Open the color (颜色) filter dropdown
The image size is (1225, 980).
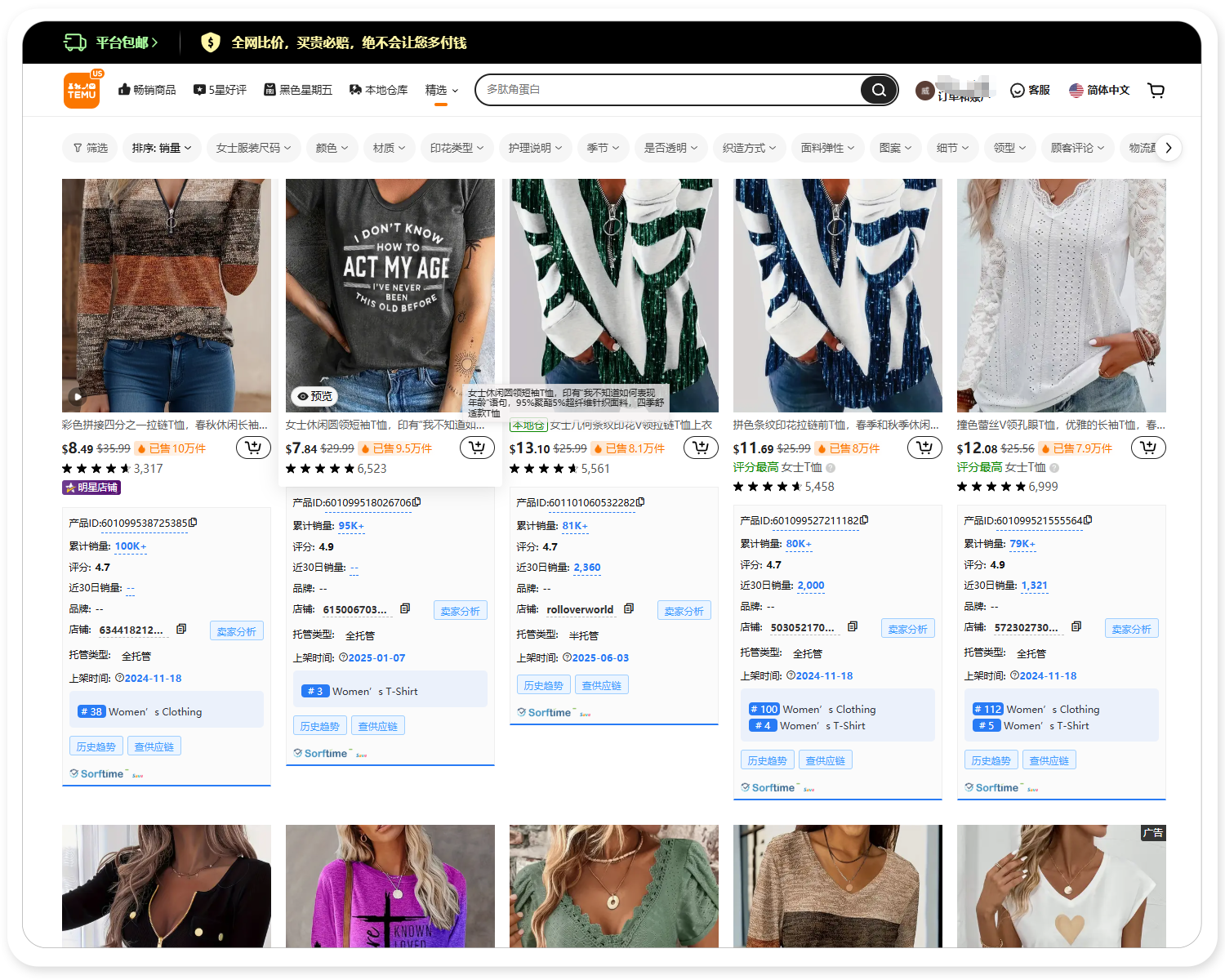coord(332,148)
